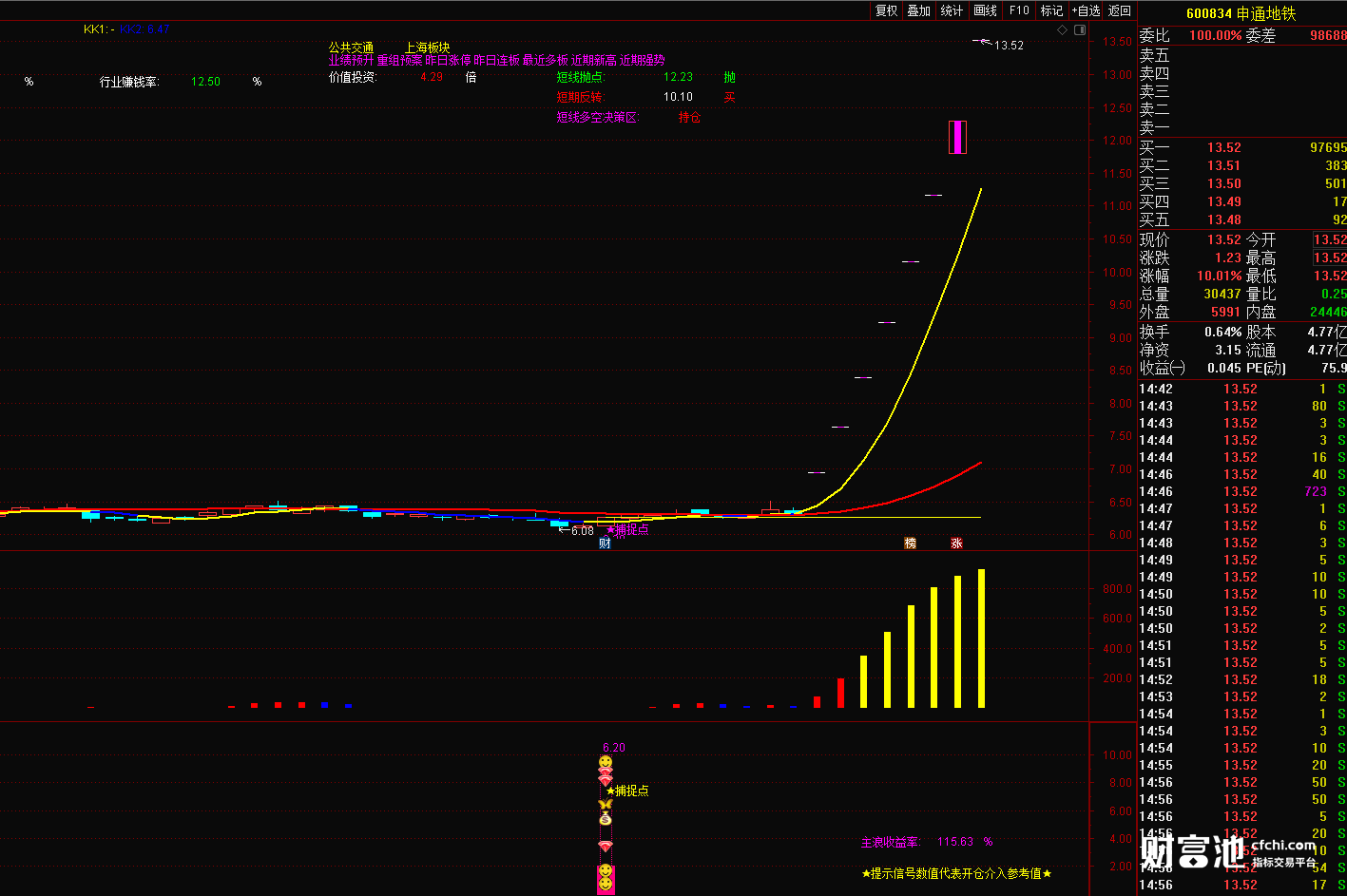Click stock title 600834 申通地铁
Screen dimensions: 1347x896
click(x=1241, y=13)
